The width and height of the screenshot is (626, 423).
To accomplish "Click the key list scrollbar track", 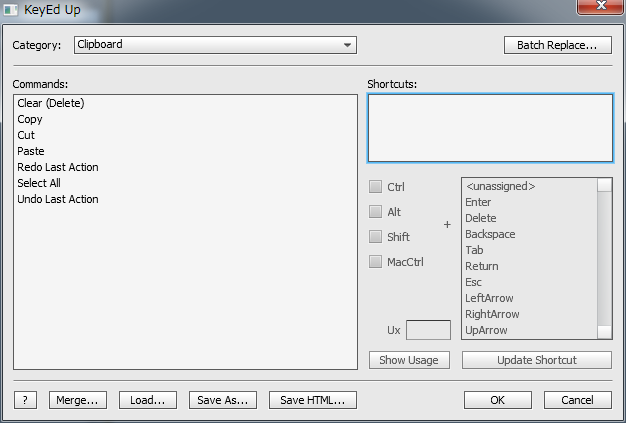I will [x=604, y=259].
